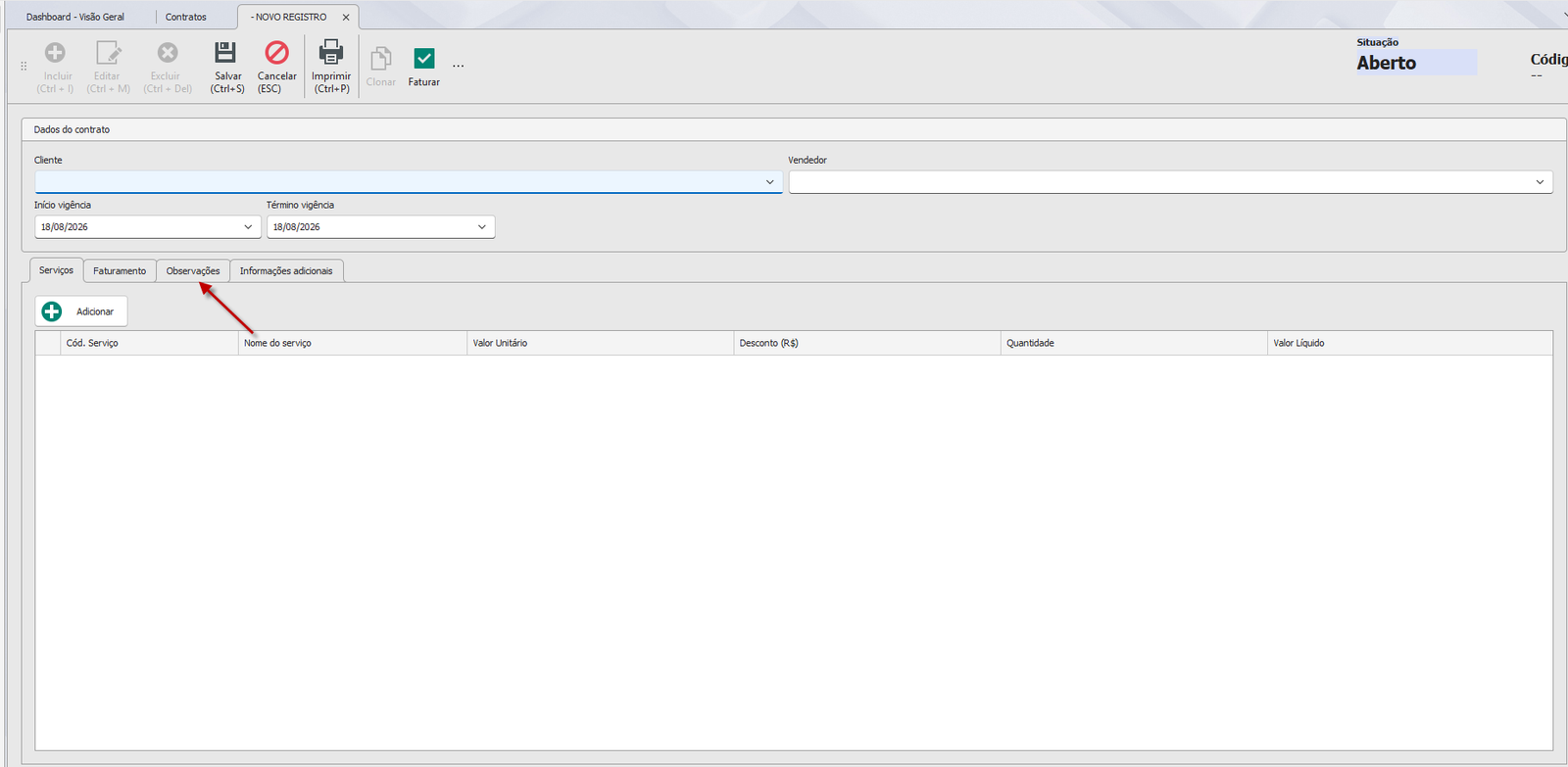Click the Cancelar red prohibited icon

coord(277,52)
